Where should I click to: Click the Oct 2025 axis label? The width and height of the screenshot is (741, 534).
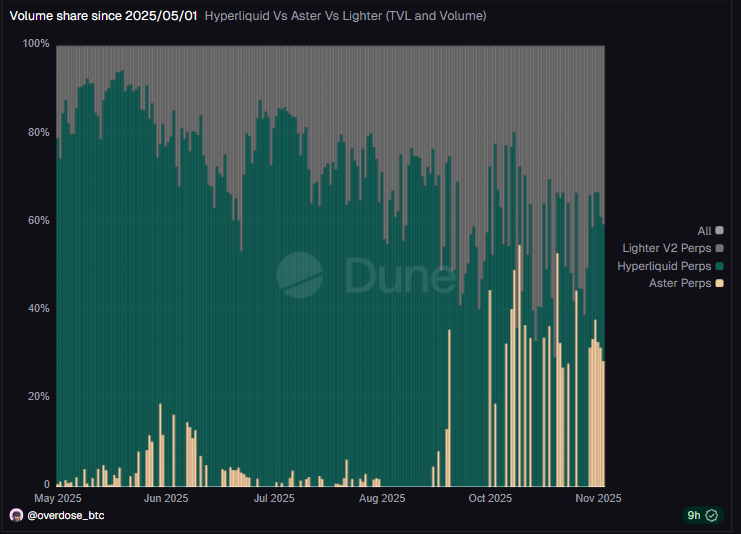click(490, 498)
